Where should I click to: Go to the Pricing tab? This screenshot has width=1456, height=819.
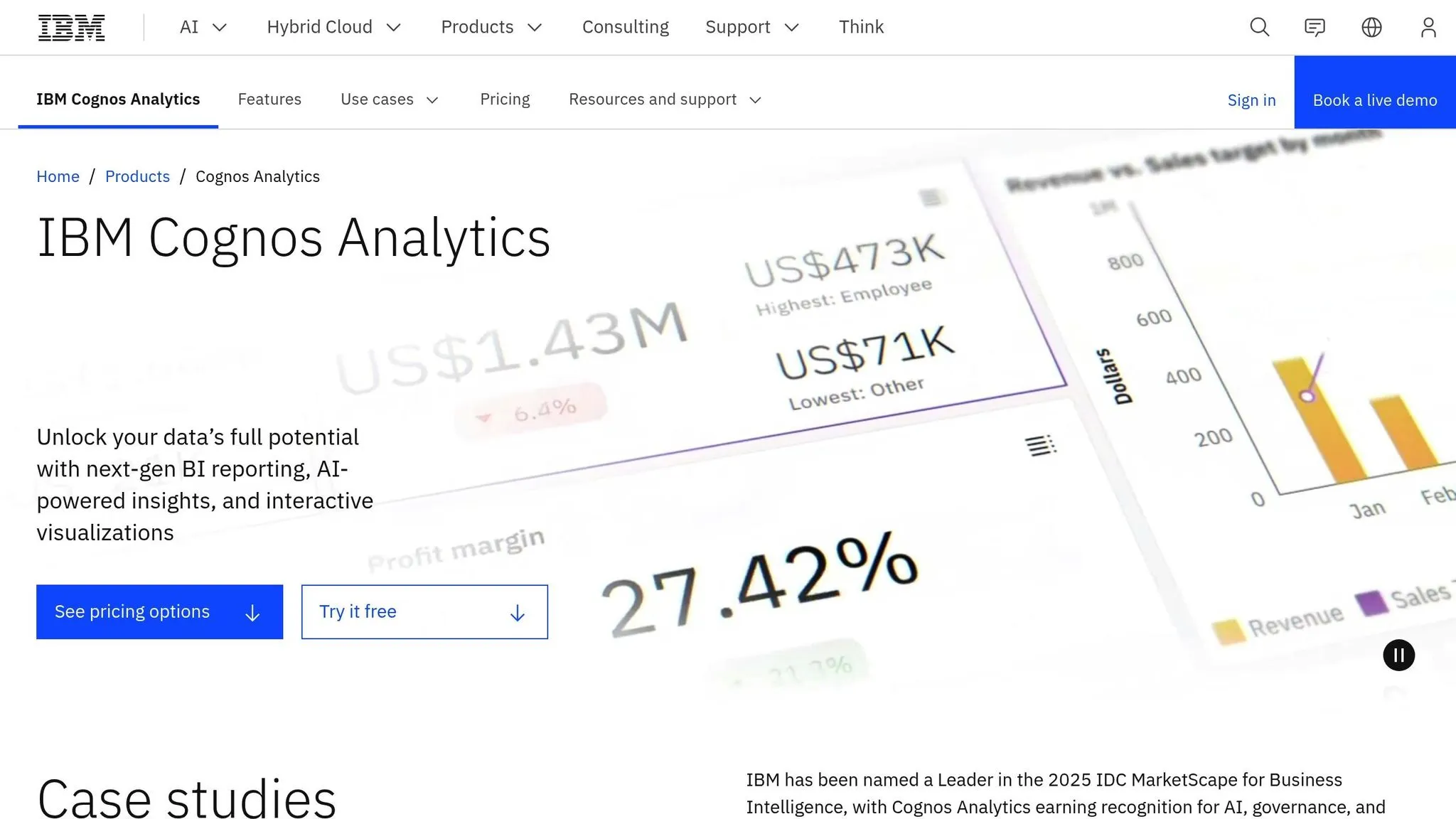coord(505,100)
